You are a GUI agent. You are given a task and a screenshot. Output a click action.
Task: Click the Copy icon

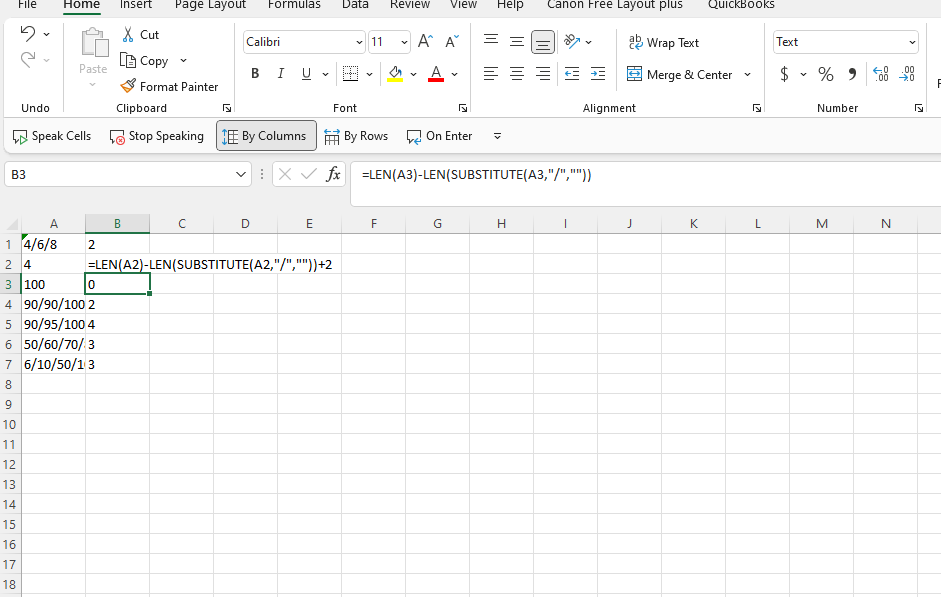click(128, 61)
